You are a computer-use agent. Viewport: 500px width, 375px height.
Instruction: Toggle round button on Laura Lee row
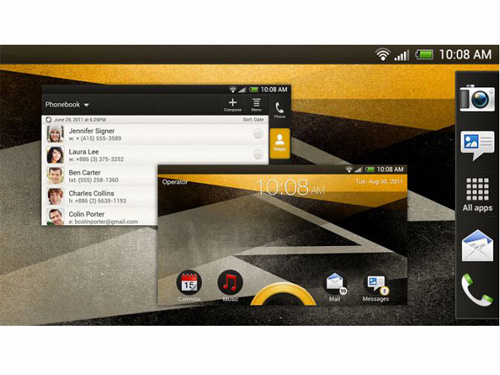[x=258, y=155]
